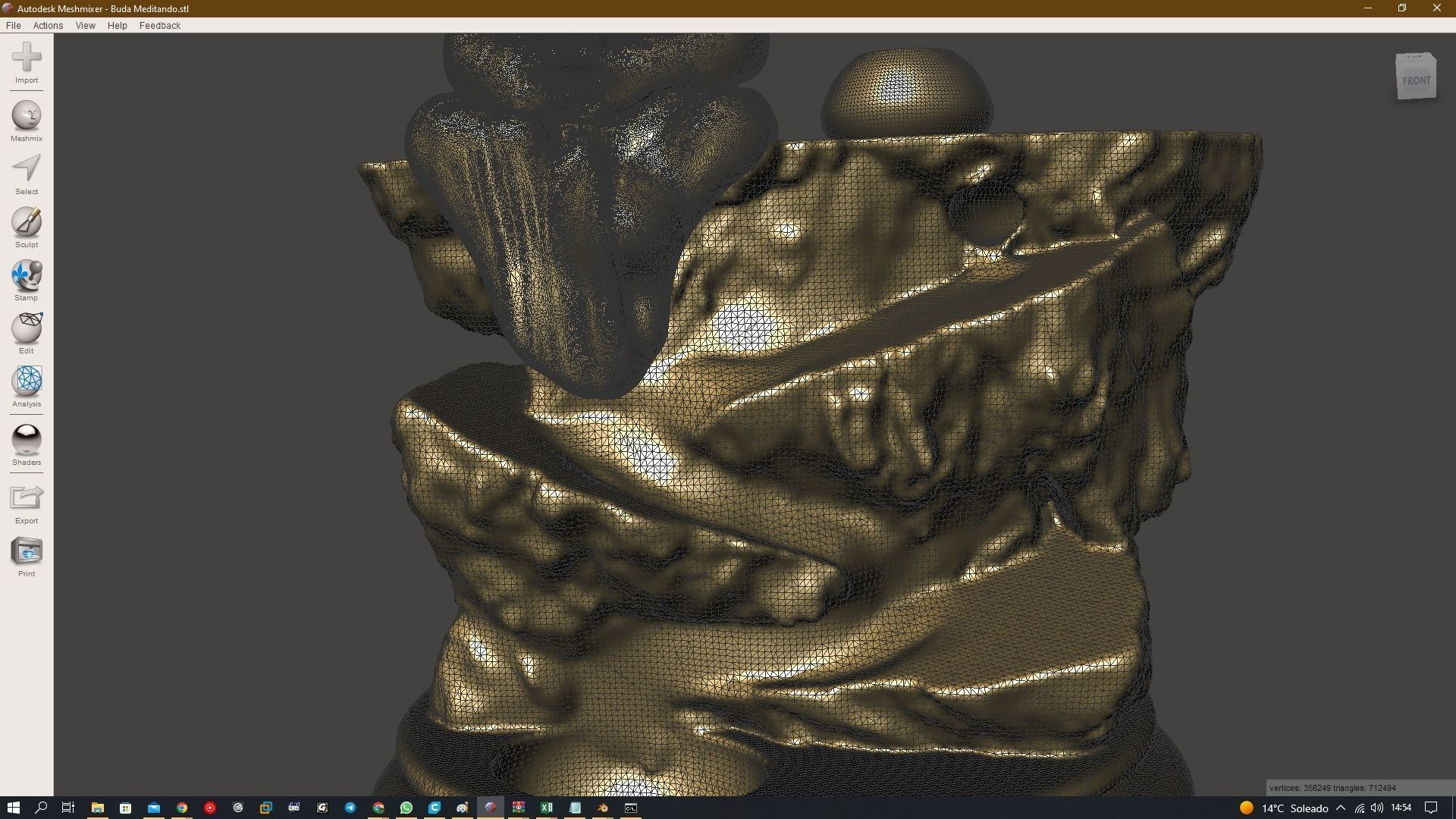Minimize the Meshmixer window
The height and width of the screenshot is (819, 1456).
pyautogui.click(x=1368, y=8)
